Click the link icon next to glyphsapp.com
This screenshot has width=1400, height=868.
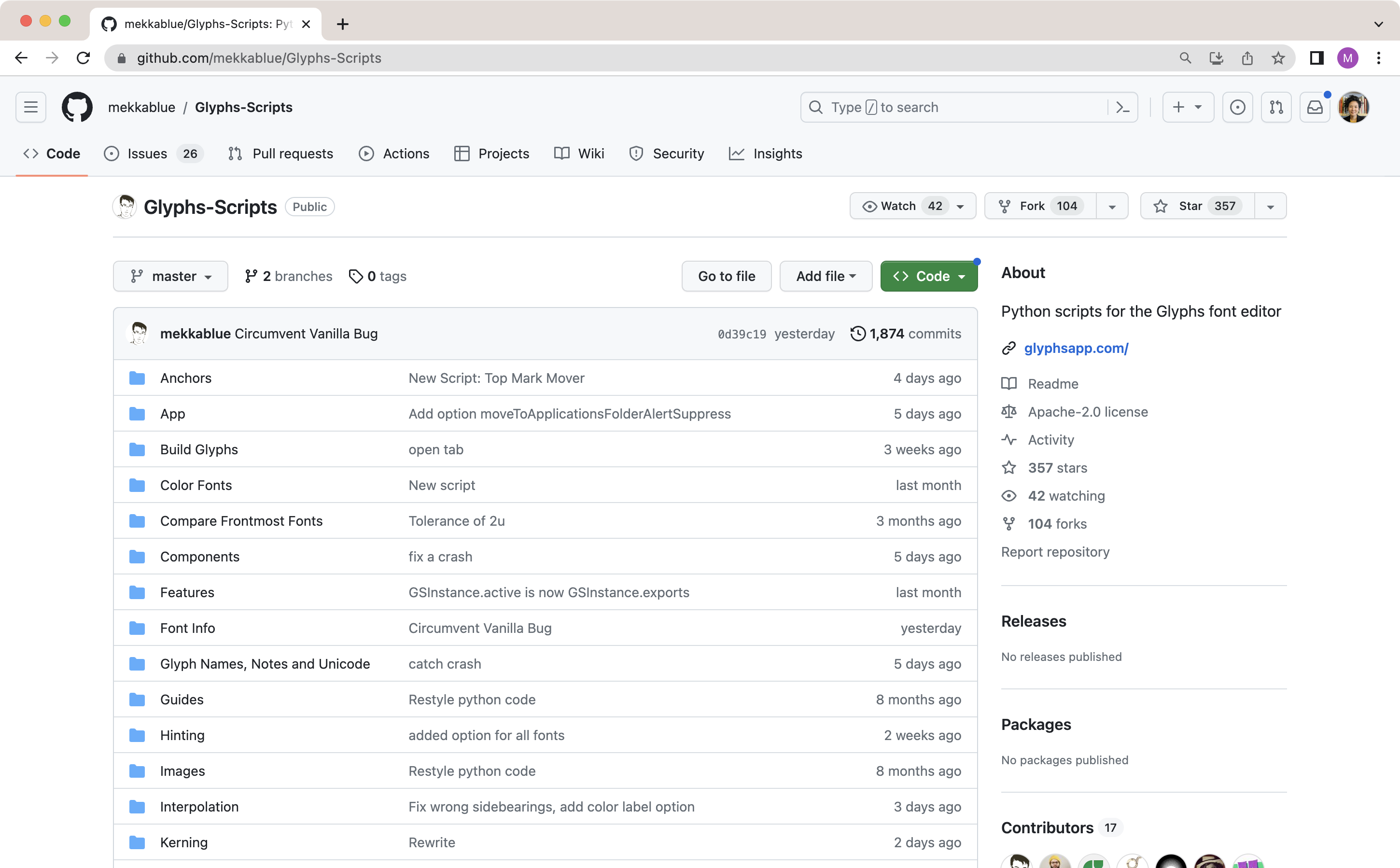coord(1008,349)
